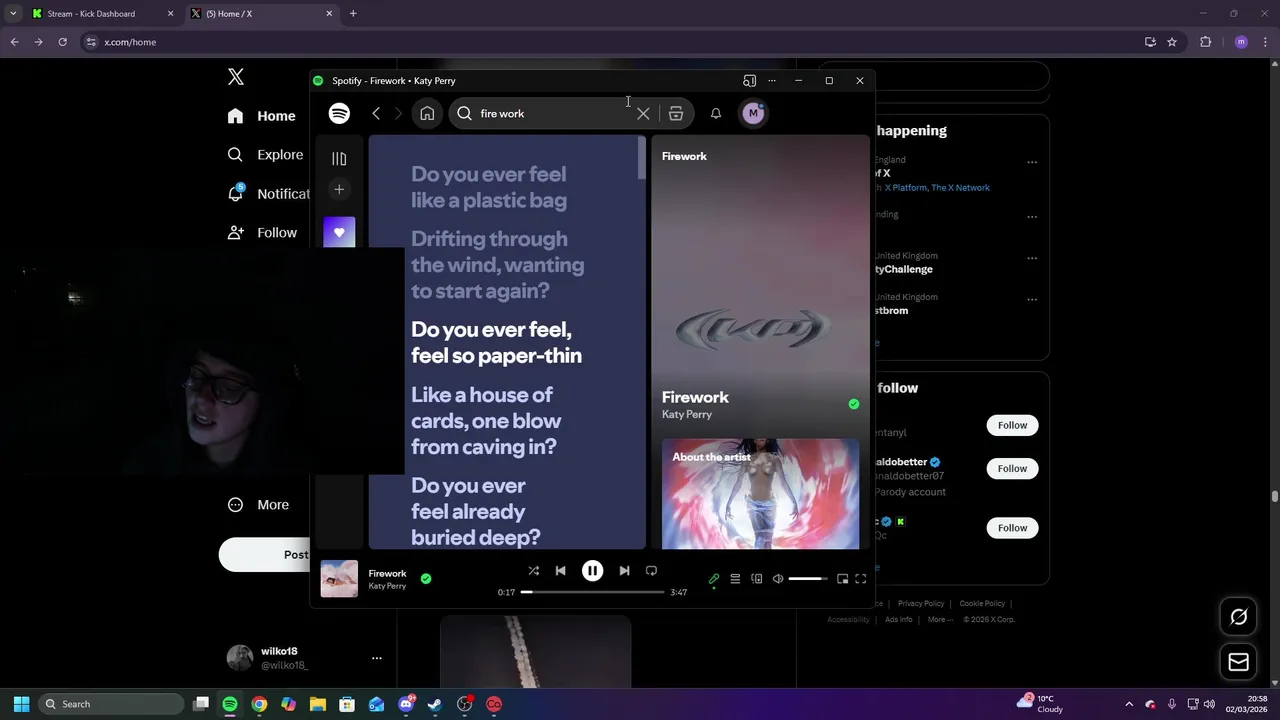Follow the Parody account suggestion
The height and width of the screenshot is (720, 1280).
click(1012, 468)
